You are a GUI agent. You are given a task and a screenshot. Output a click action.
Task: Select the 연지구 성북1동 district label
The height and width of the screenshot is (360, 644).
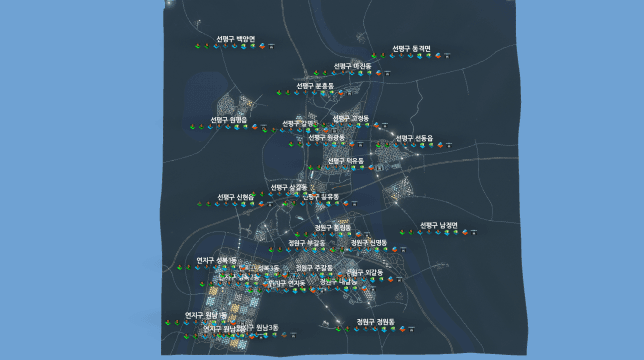216,260
